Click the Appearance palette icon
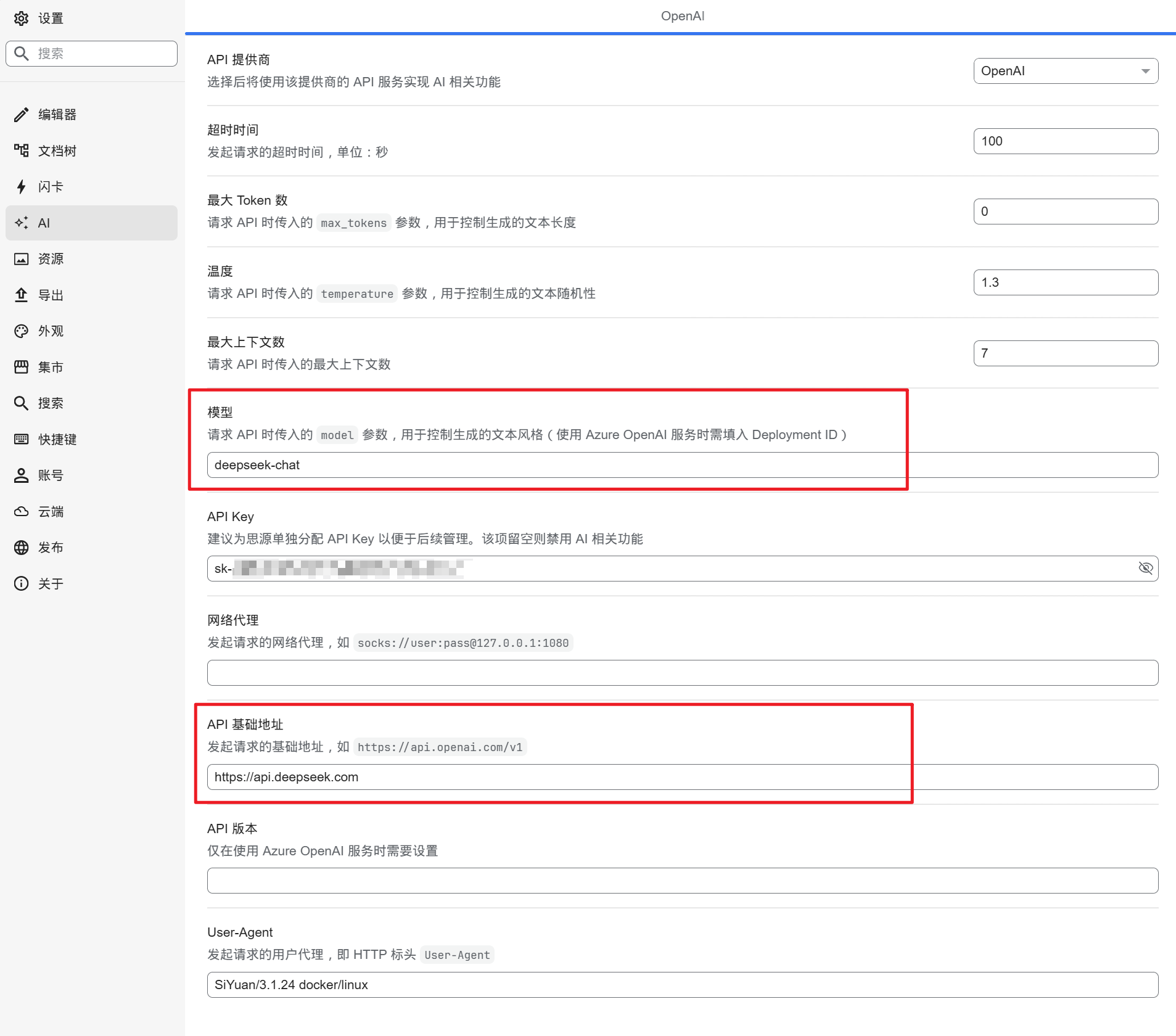Image resolution: width=1176 pixels, height=1036 pixels. 22,331
